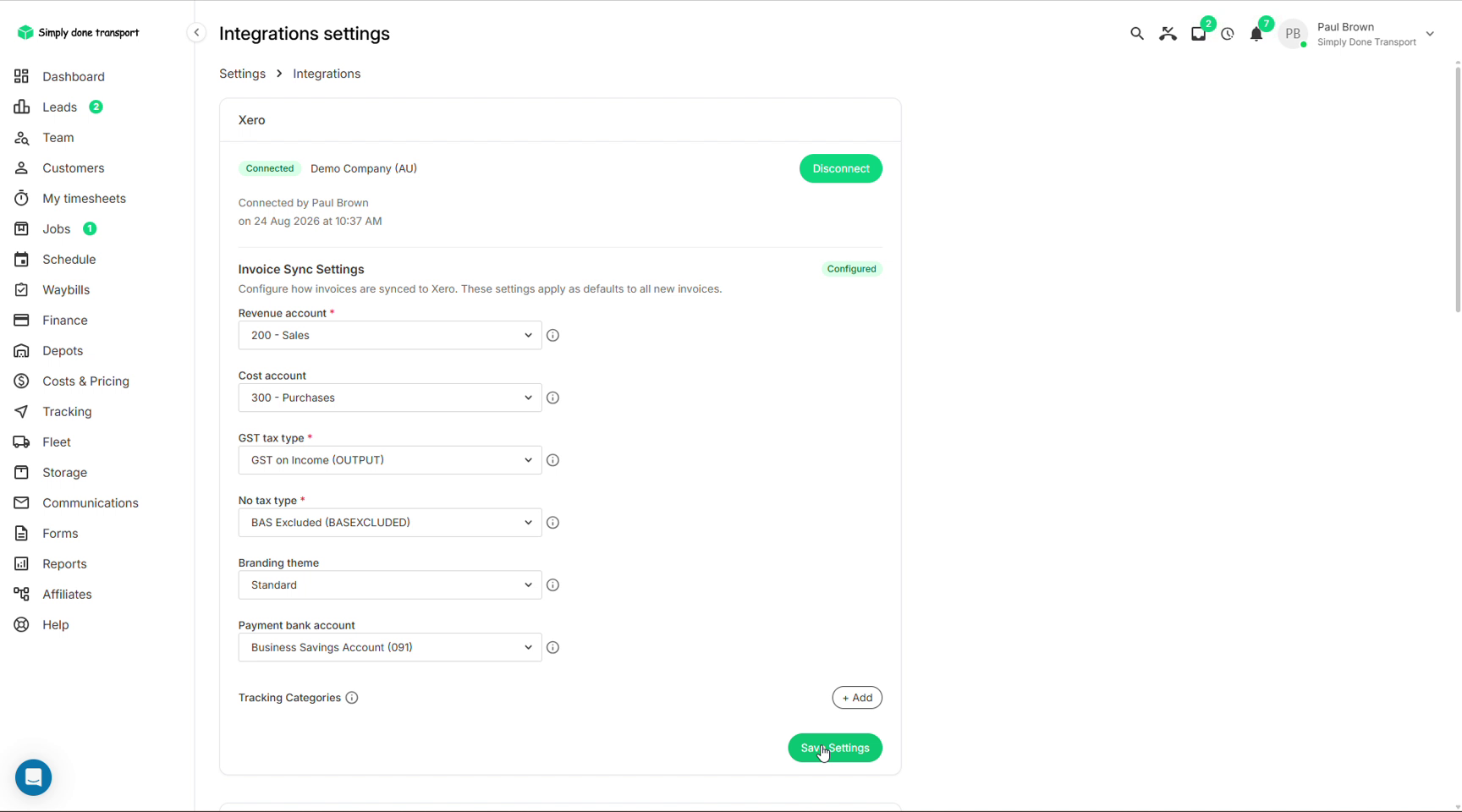The width and height of the screenshot is (1462, 812).
Task: Open No tax type dropdown
Action: (x=390, y=523)
